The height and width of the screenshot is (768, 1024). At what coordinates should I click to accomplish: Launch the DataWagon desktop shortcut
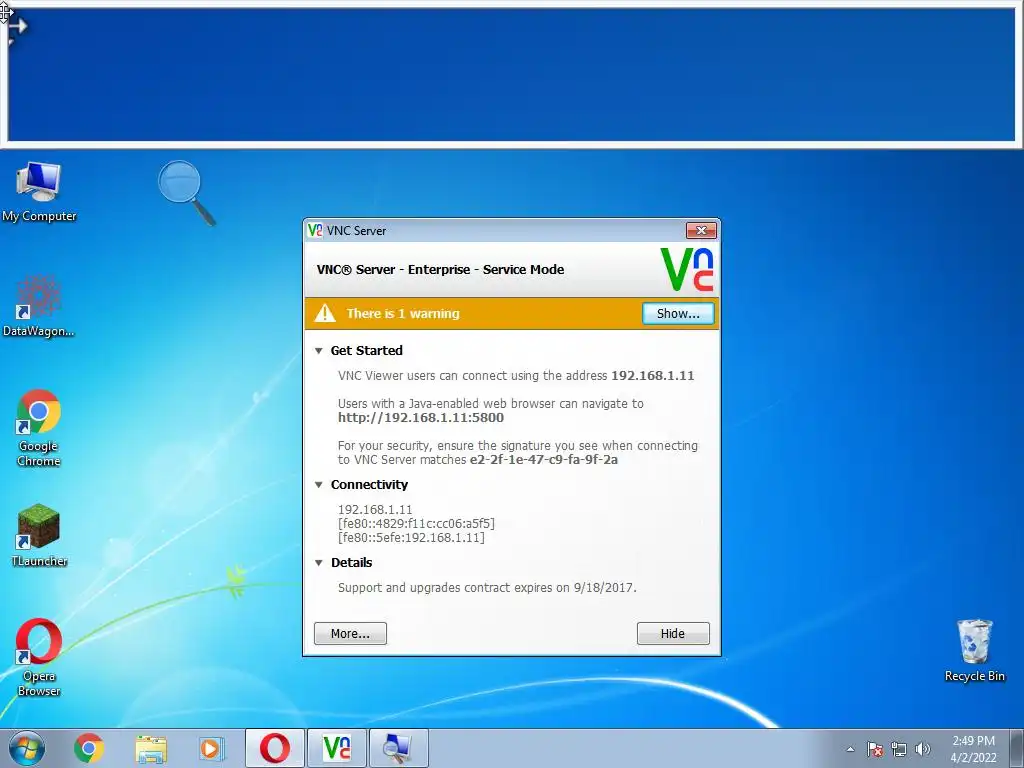pos(39,306)
